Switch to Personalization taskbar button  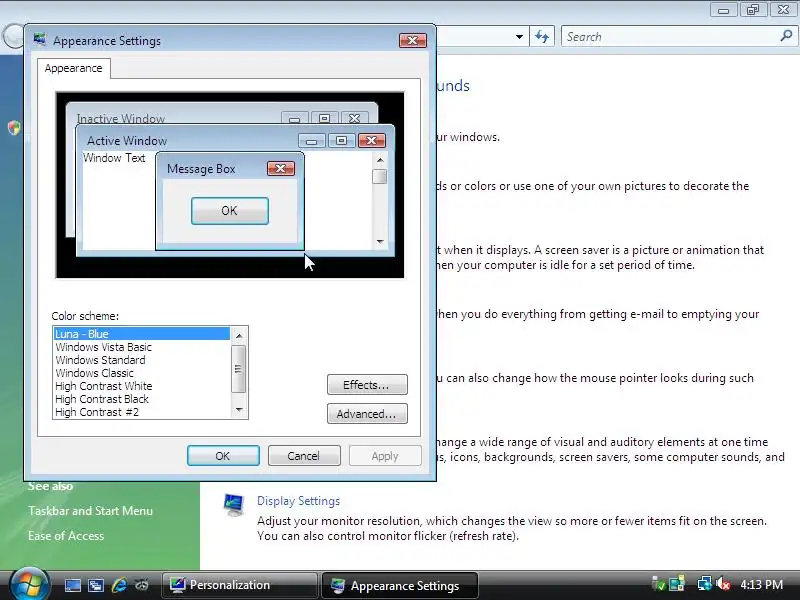pyautogui.click(x=240, y=585)
